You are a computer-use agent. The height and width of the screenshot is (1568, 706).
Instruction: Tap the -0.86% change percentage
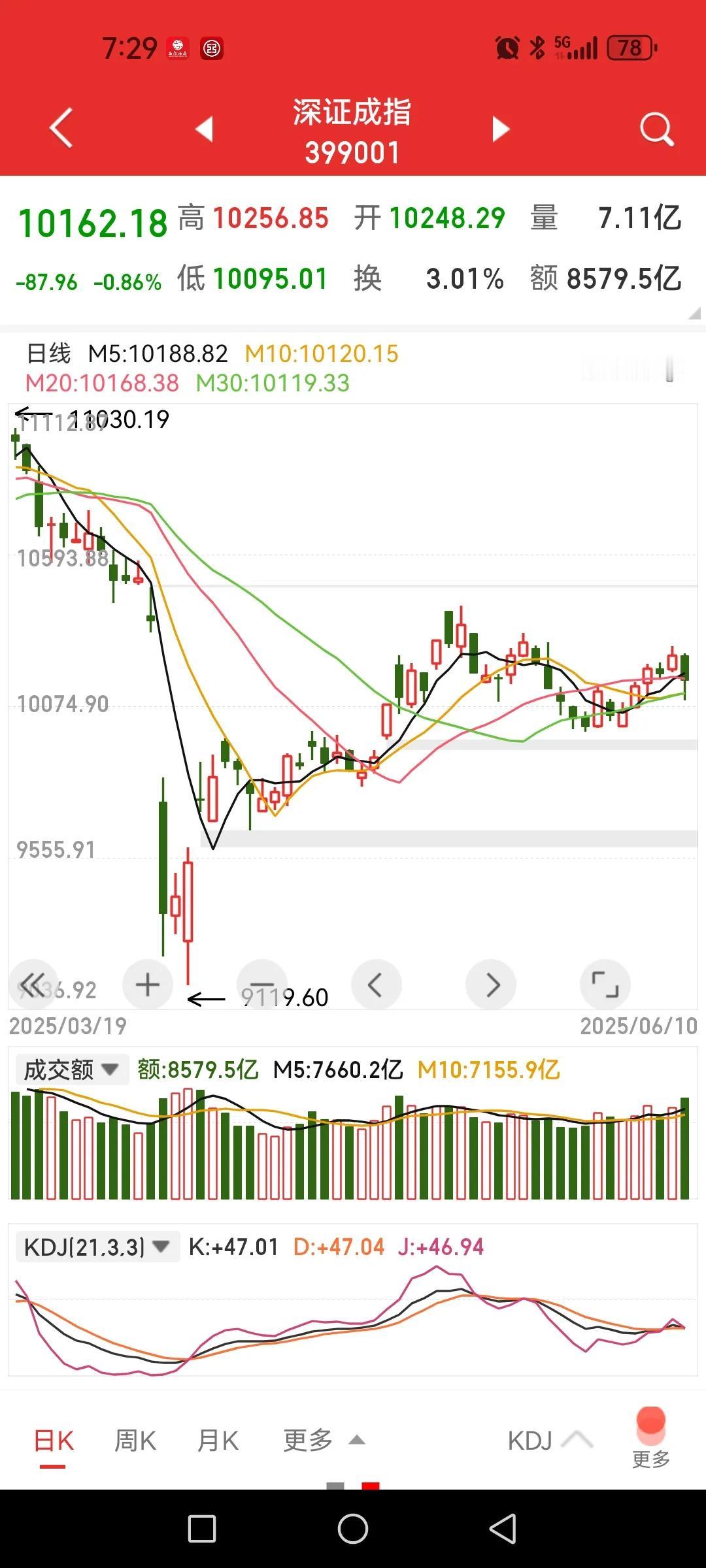pos(127,282)
